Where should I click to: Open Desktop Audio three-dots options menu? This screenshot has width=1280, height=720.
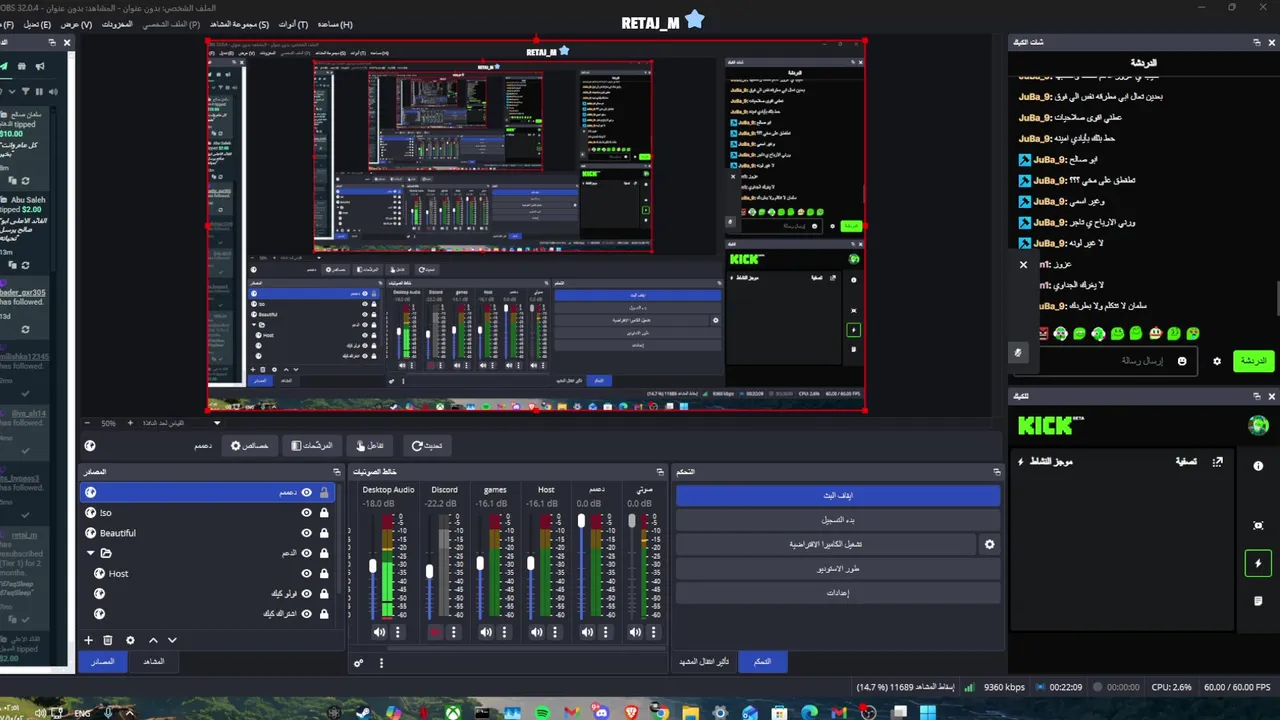[x=398, y=632]
